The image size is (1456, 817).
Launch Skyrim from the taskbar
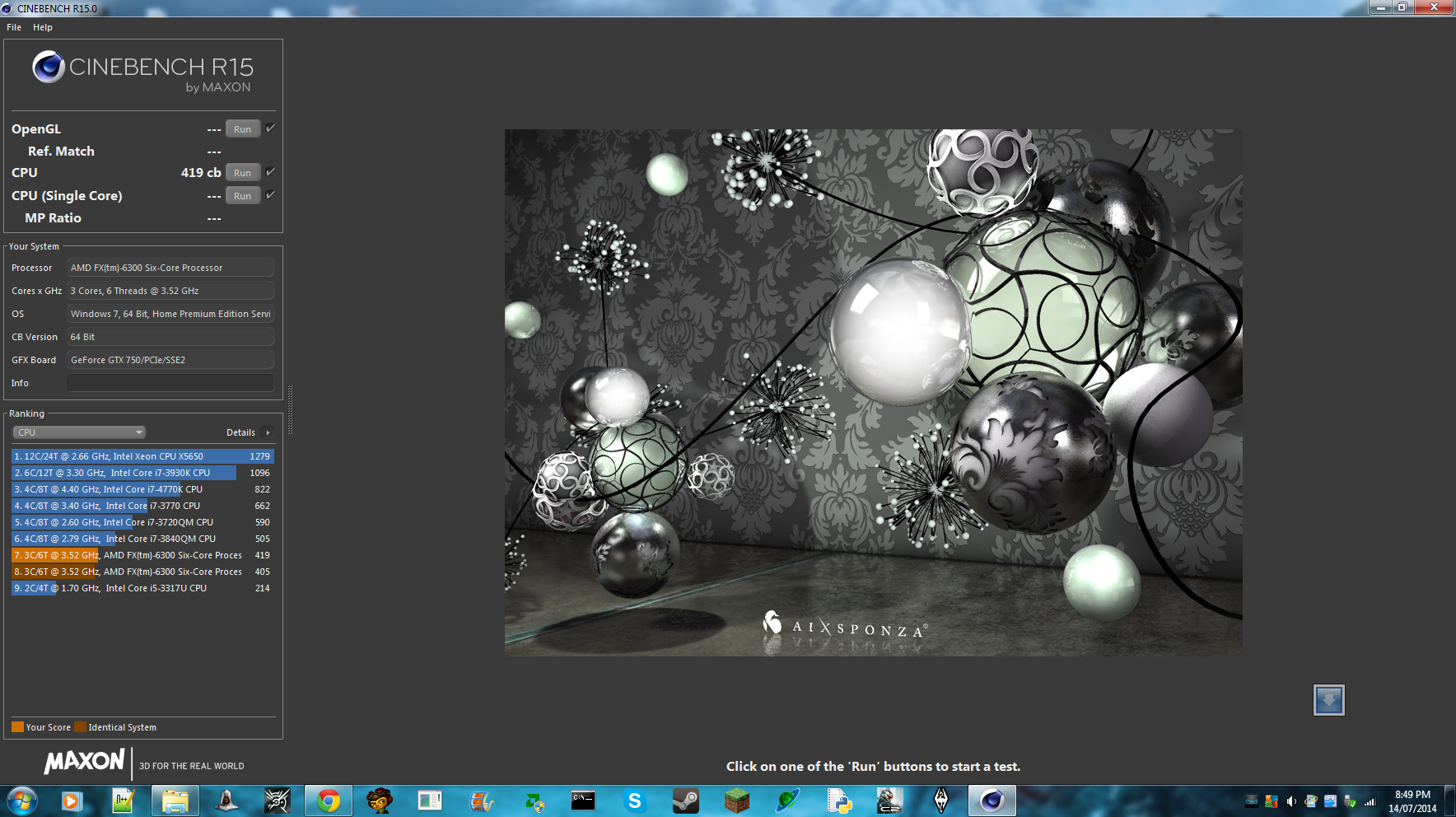tap(940, 801)
